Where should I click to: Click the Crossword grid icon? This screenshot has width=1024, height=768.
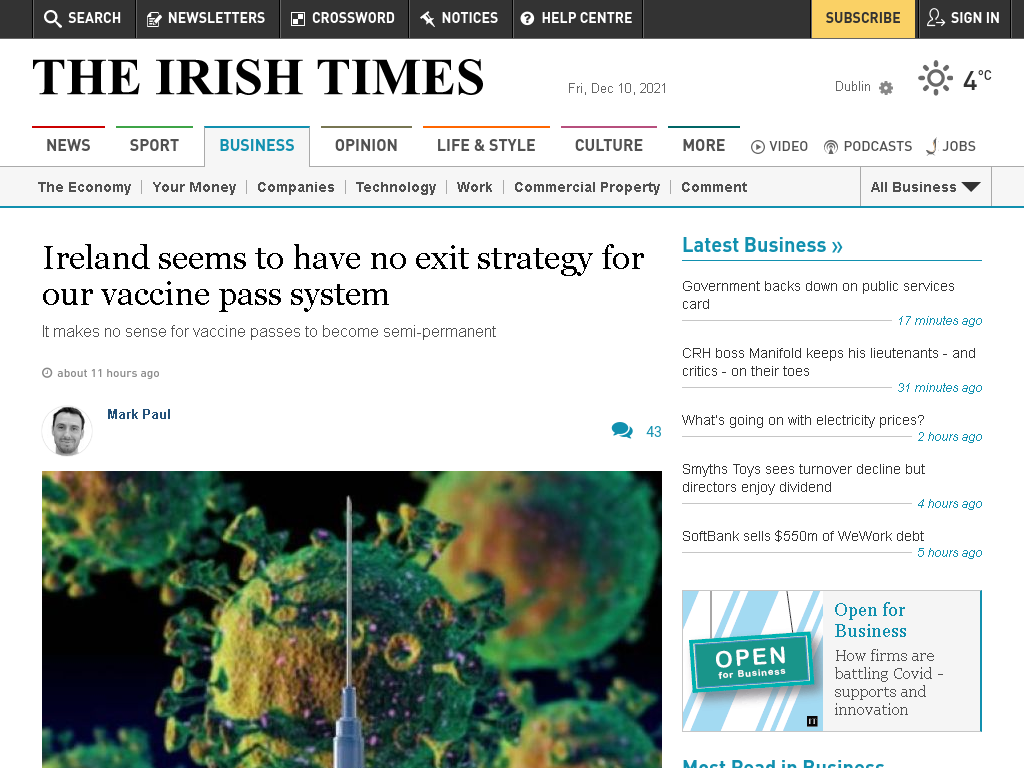[298, 19]
